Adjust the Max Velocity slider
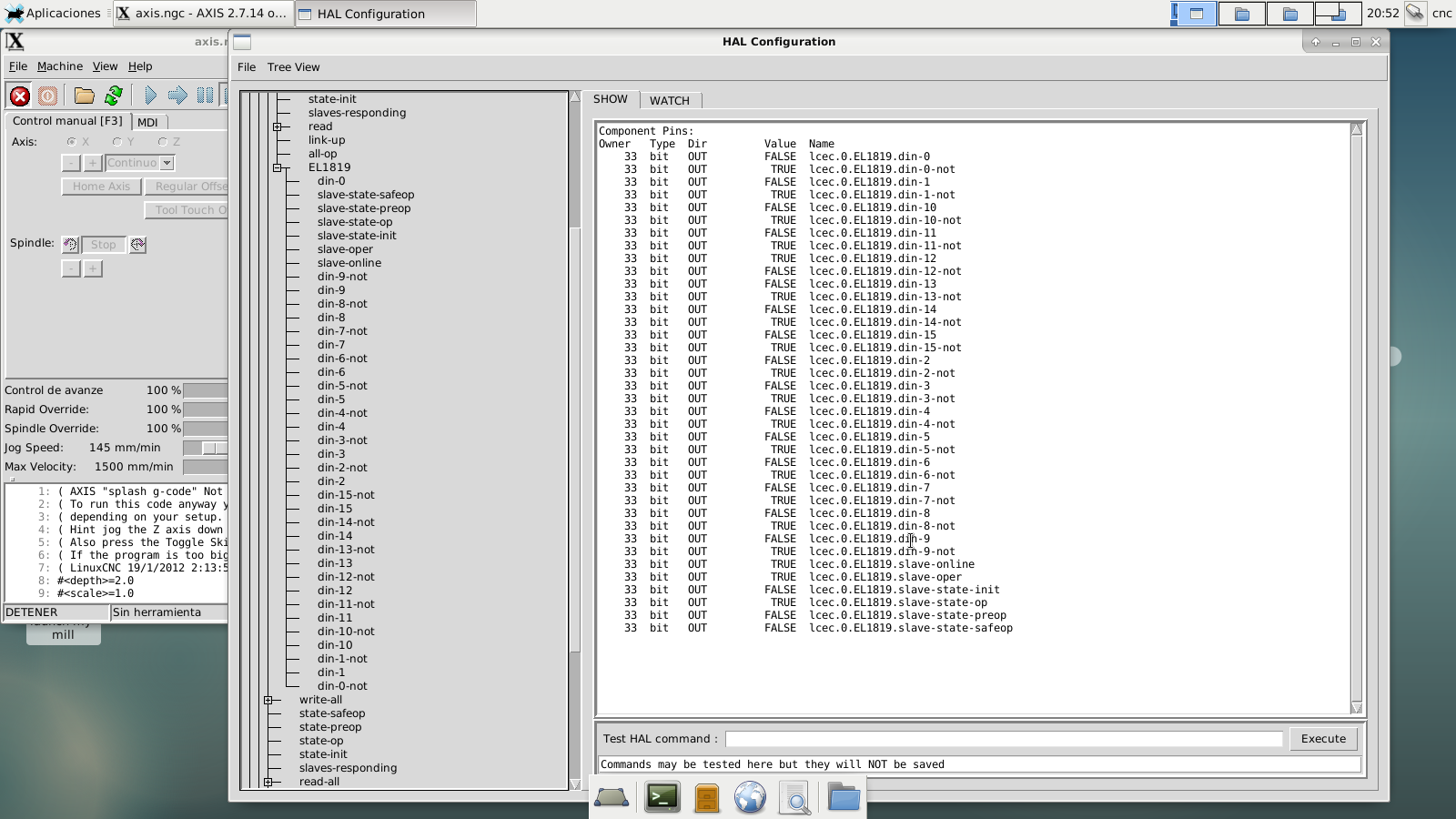This screenshot has width=1456, height=819. [206, 467]
